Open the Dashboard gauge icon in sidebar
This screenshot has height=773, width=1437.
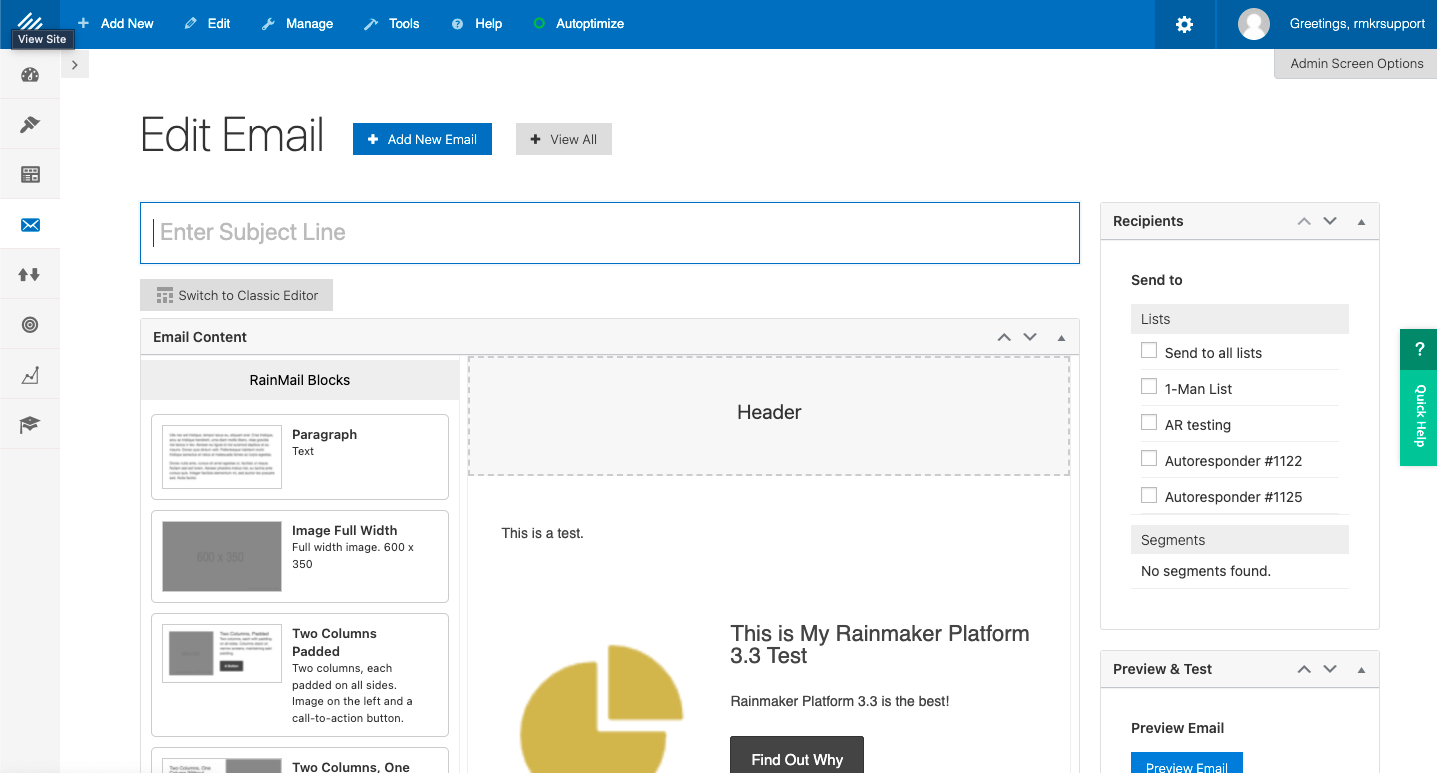pyautogui.click(x=29, y=73)
